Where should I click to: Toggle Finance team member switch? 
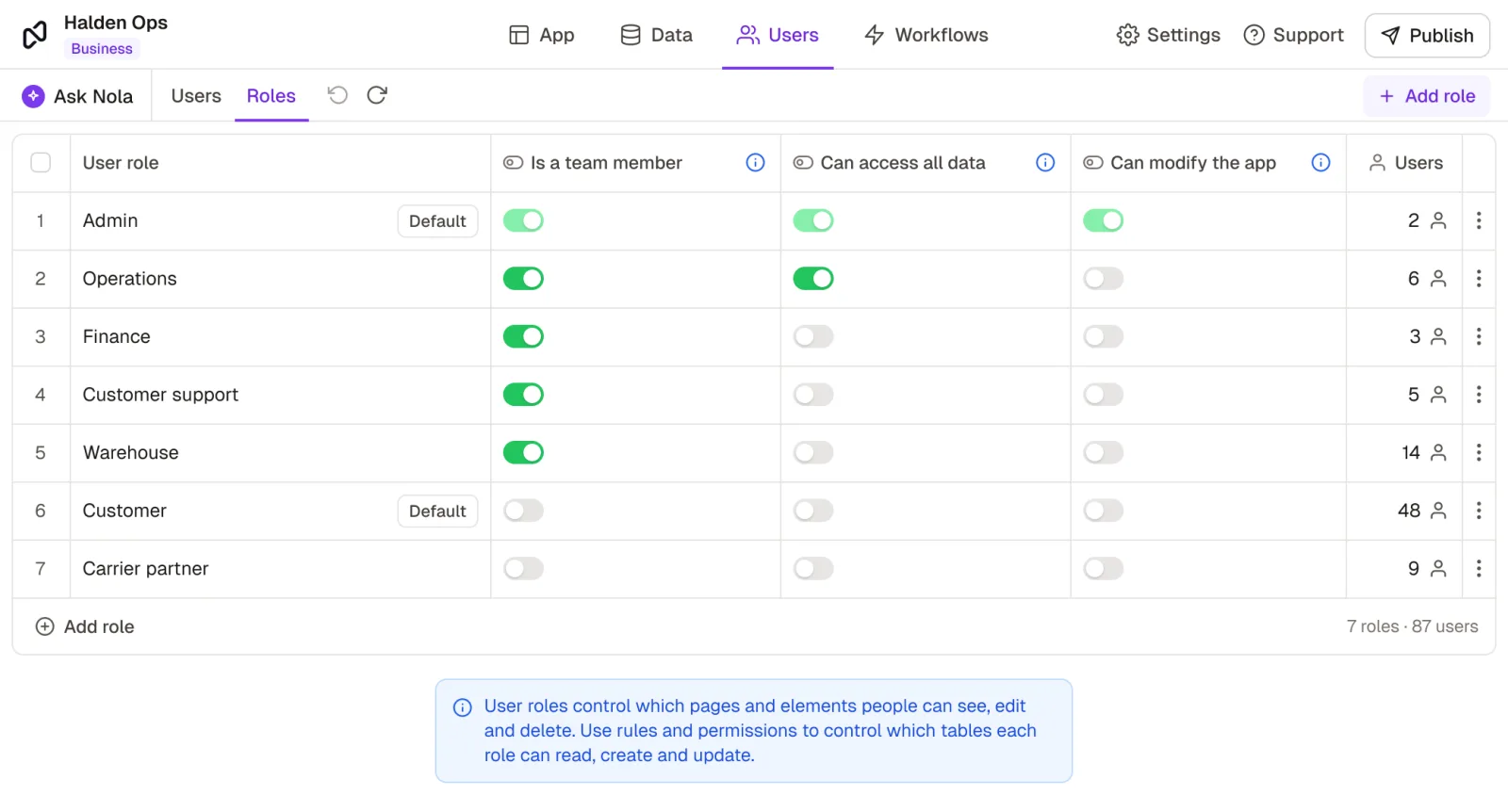[523, 336]
